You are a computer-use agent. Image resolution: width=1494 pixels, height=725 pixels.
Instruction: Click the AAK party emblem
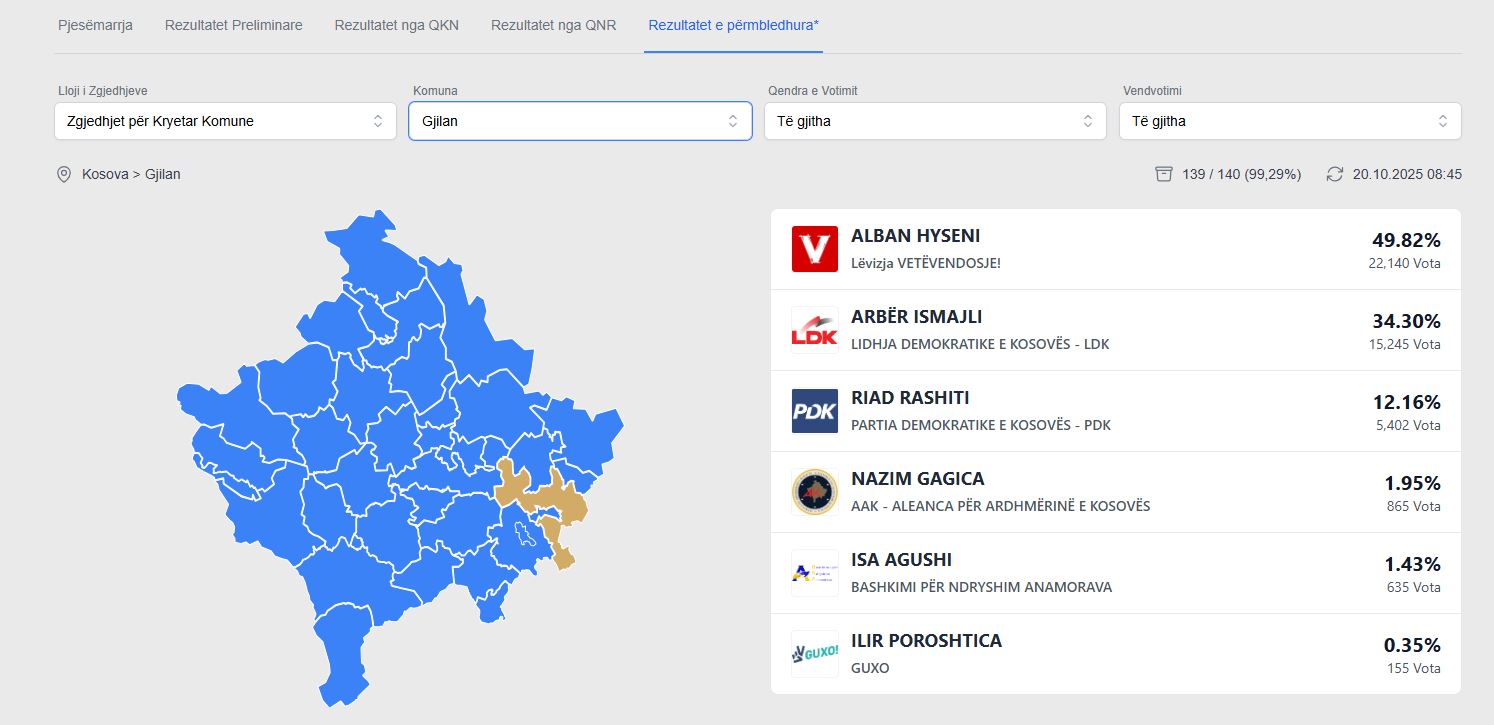tap(814, 492)
